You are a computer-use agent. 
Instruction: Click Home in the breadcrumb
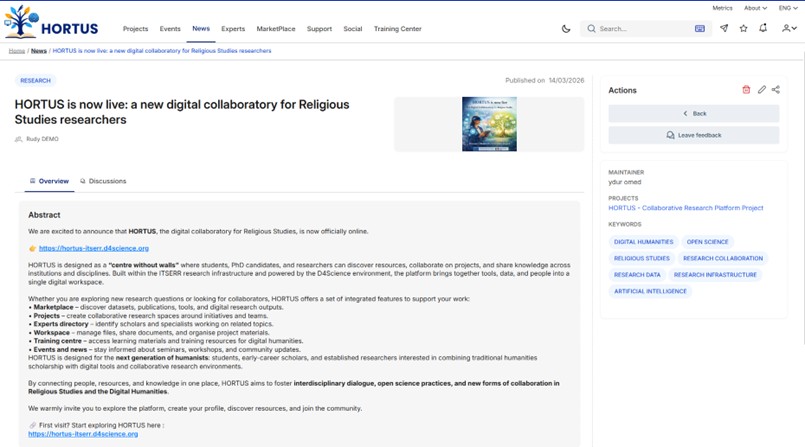[16, 51]
